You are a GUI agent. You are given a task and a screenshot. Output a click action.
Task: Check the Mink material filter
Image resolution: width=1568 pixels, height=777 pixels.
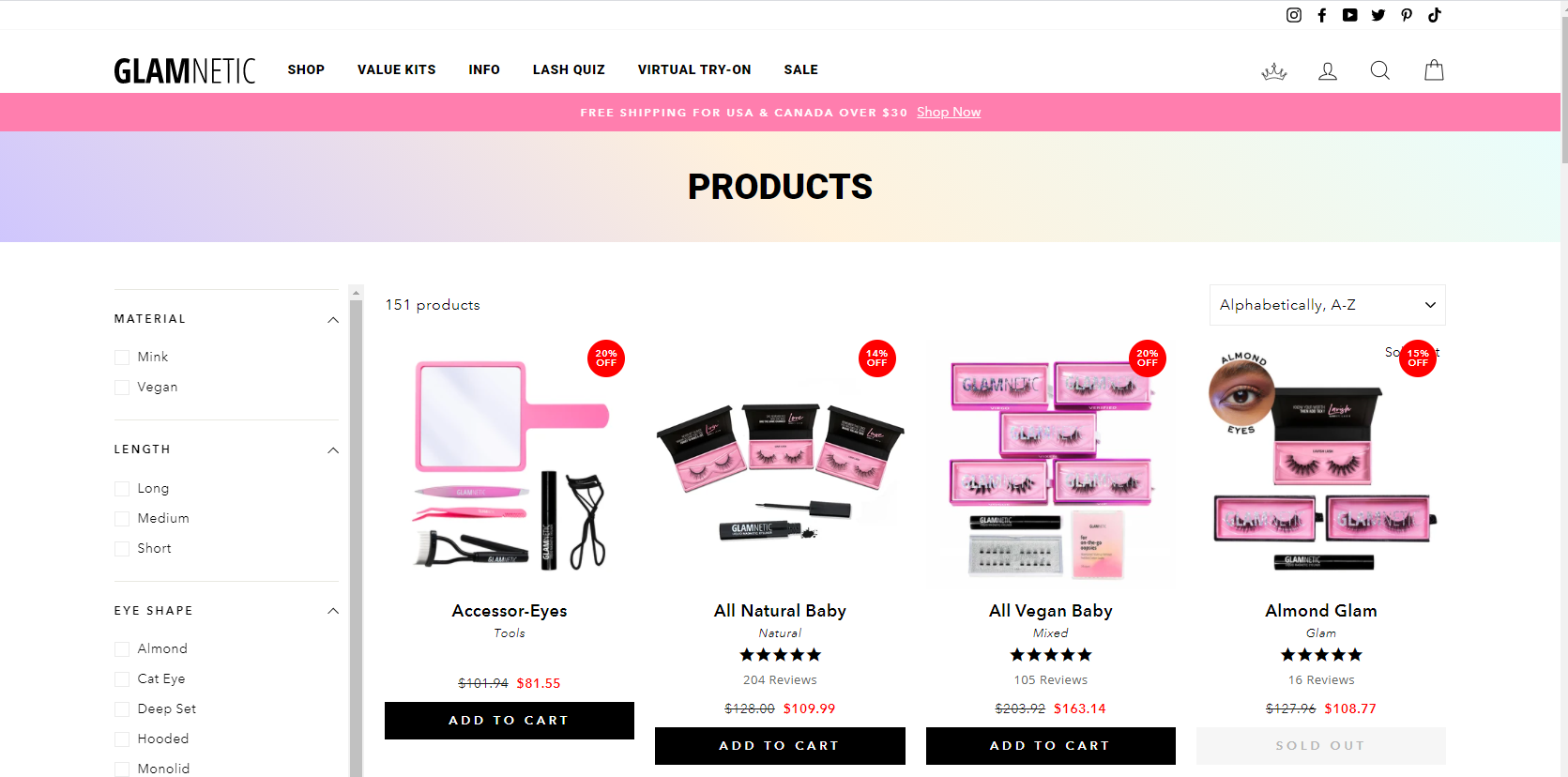(x=122, y=358)
